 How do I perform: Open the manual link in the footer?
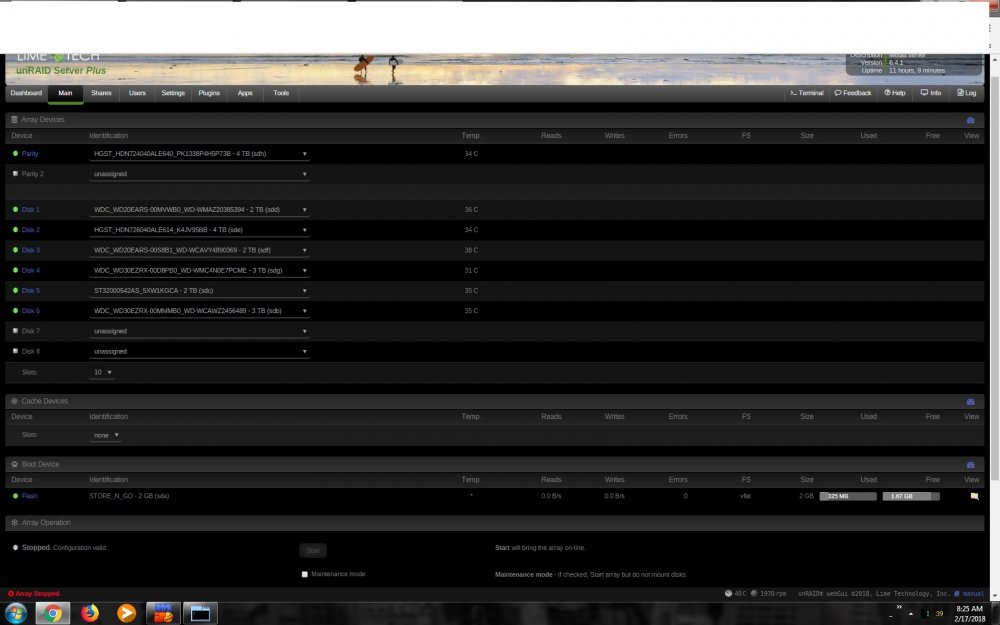[x=969, y=594]
